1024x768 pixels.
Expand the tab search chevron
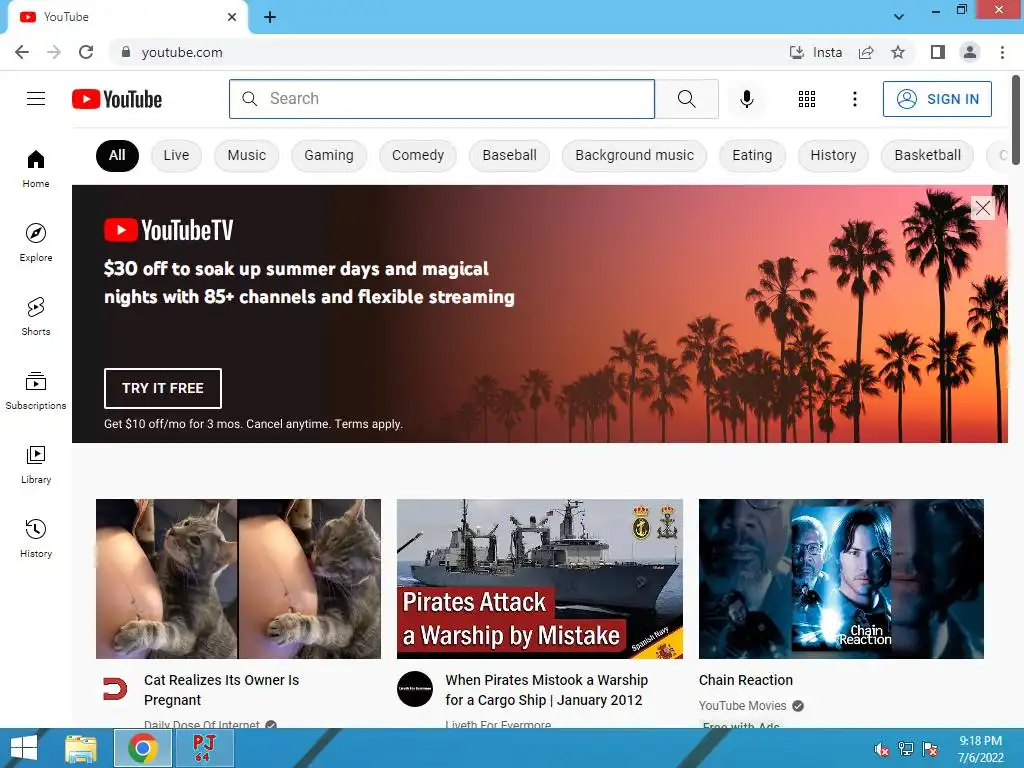(x=899, y=17)
